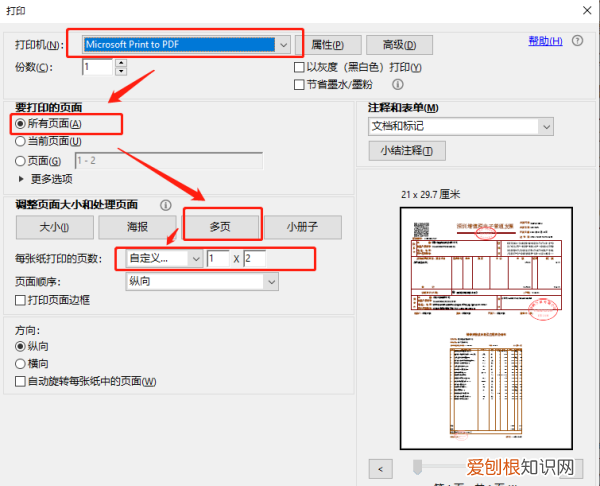Select 当前页面 radio button
This screenshot has width=600, height=486.
pyautogui.click(x=20, y=141)
